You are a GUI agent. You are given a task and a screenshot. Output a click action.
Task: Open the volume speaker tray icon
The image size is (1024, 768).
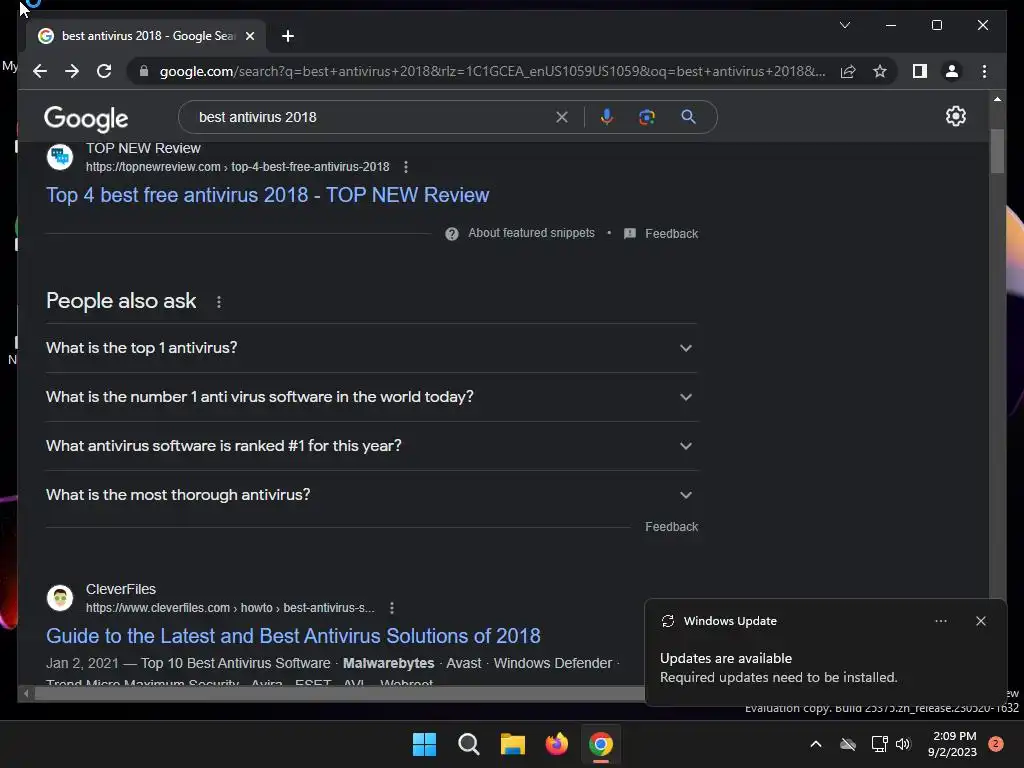click(903, 744)
